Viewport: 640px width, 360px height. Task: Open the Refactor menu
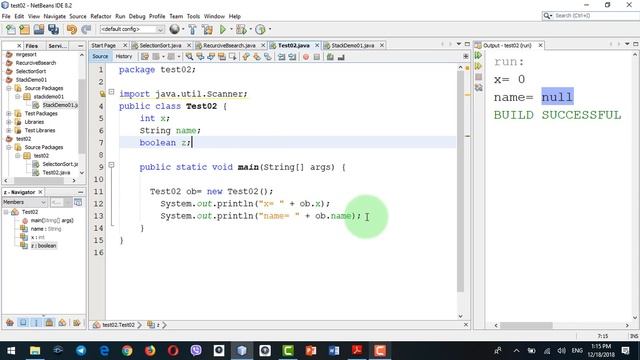[101, 16]
